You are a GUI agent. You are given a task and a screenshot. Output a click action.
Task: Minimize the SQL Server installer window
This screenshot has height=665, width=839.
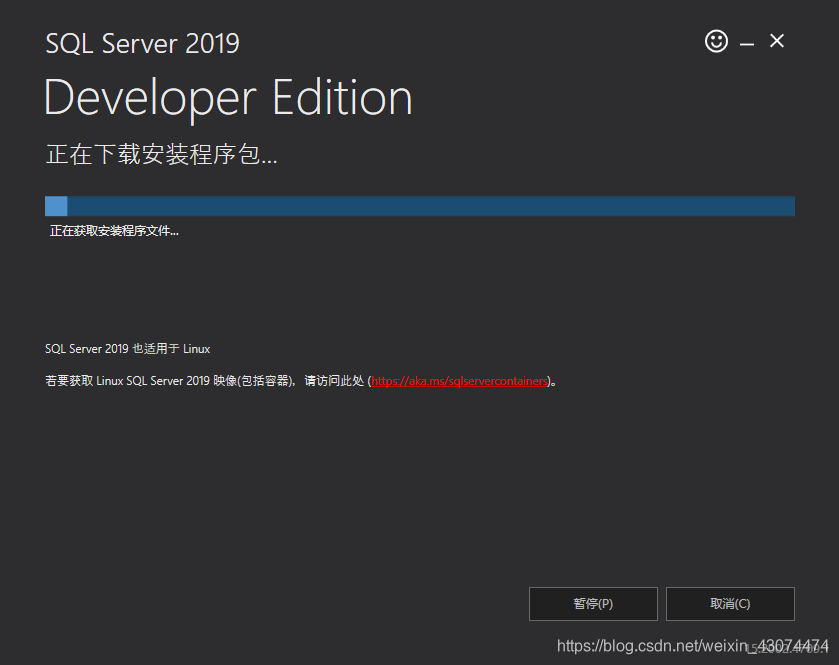746,44
